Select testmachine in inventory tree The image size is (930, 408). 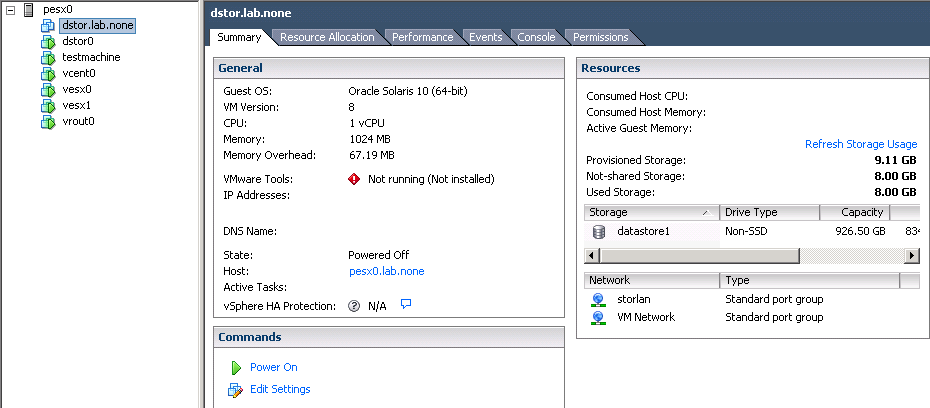point(91,58)
